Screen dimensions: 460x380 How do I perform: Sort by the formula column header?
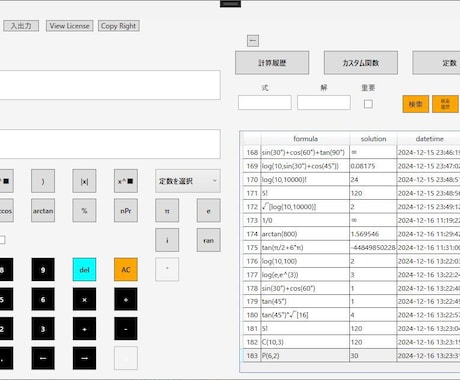305,139
